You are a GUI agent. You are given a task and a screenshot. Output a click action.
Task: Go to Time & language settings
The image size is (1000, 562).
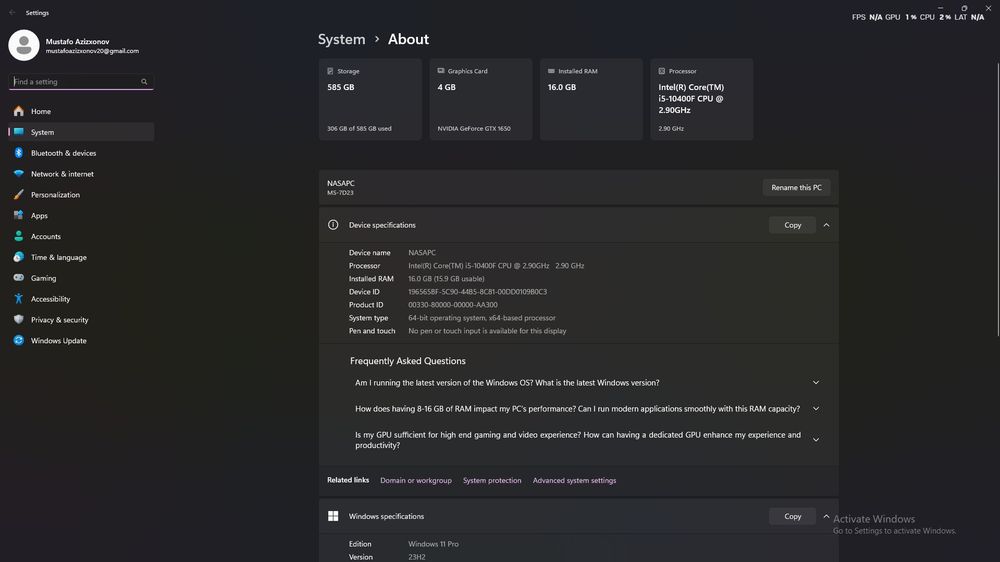pos(58,258)
